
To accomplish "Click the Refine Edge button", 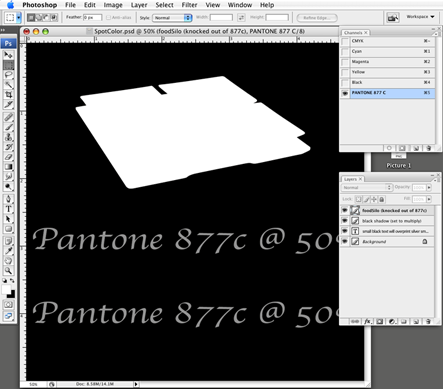I will point(317,18).
